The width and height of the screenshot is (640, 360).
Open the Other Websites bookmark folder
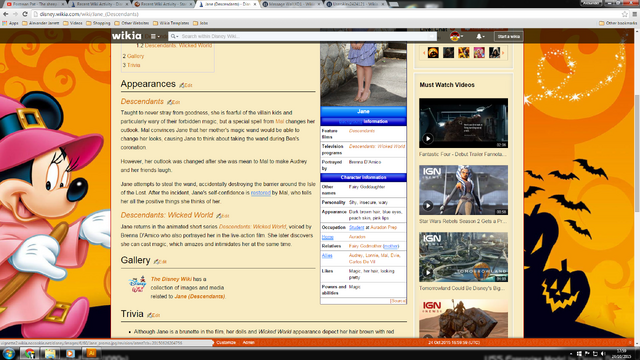point(131,23)
